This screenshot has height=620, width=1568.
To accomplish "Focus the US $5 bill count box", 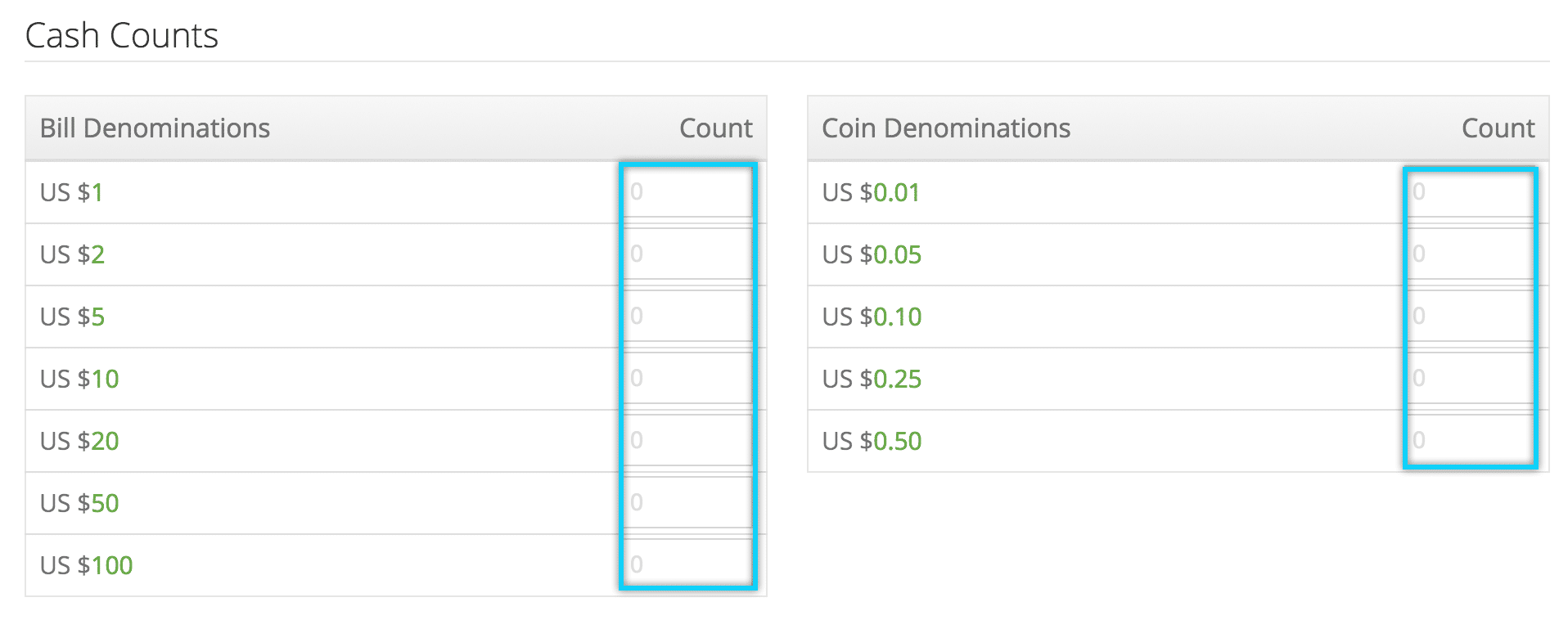I will (x=688, y=317).
